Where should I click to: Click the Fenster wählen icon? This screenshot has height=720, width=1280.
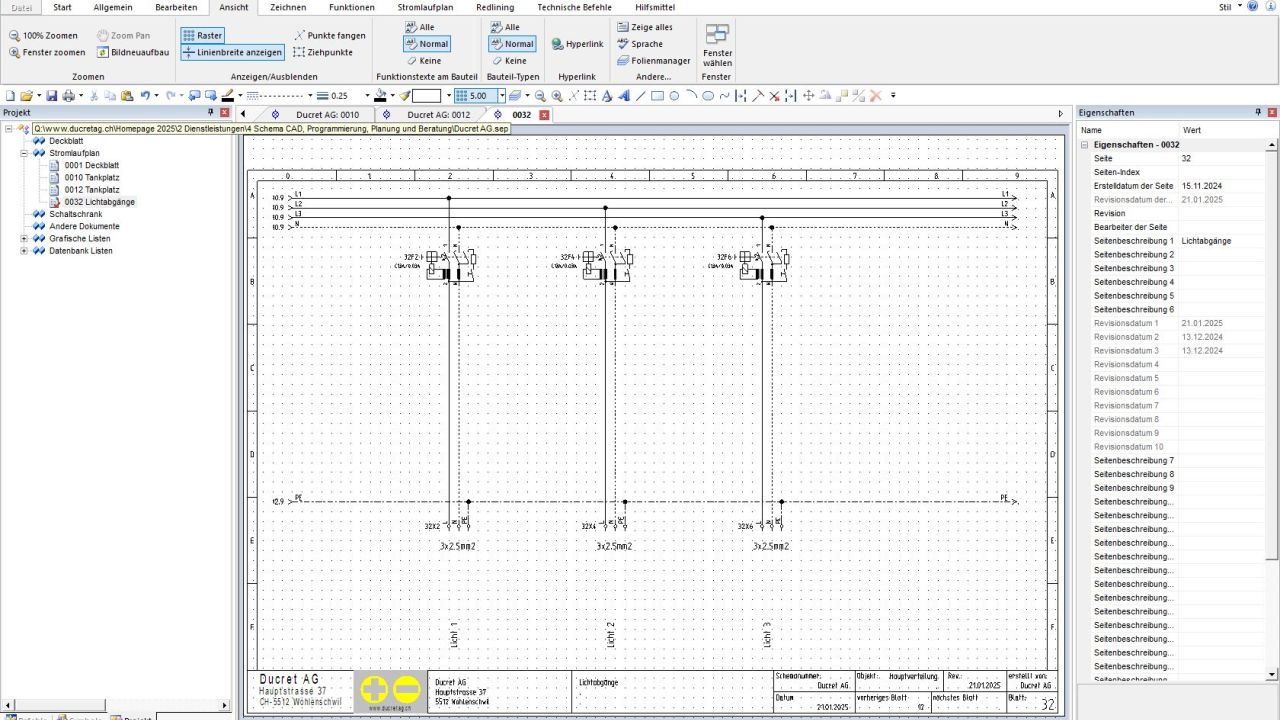[717, 45]
